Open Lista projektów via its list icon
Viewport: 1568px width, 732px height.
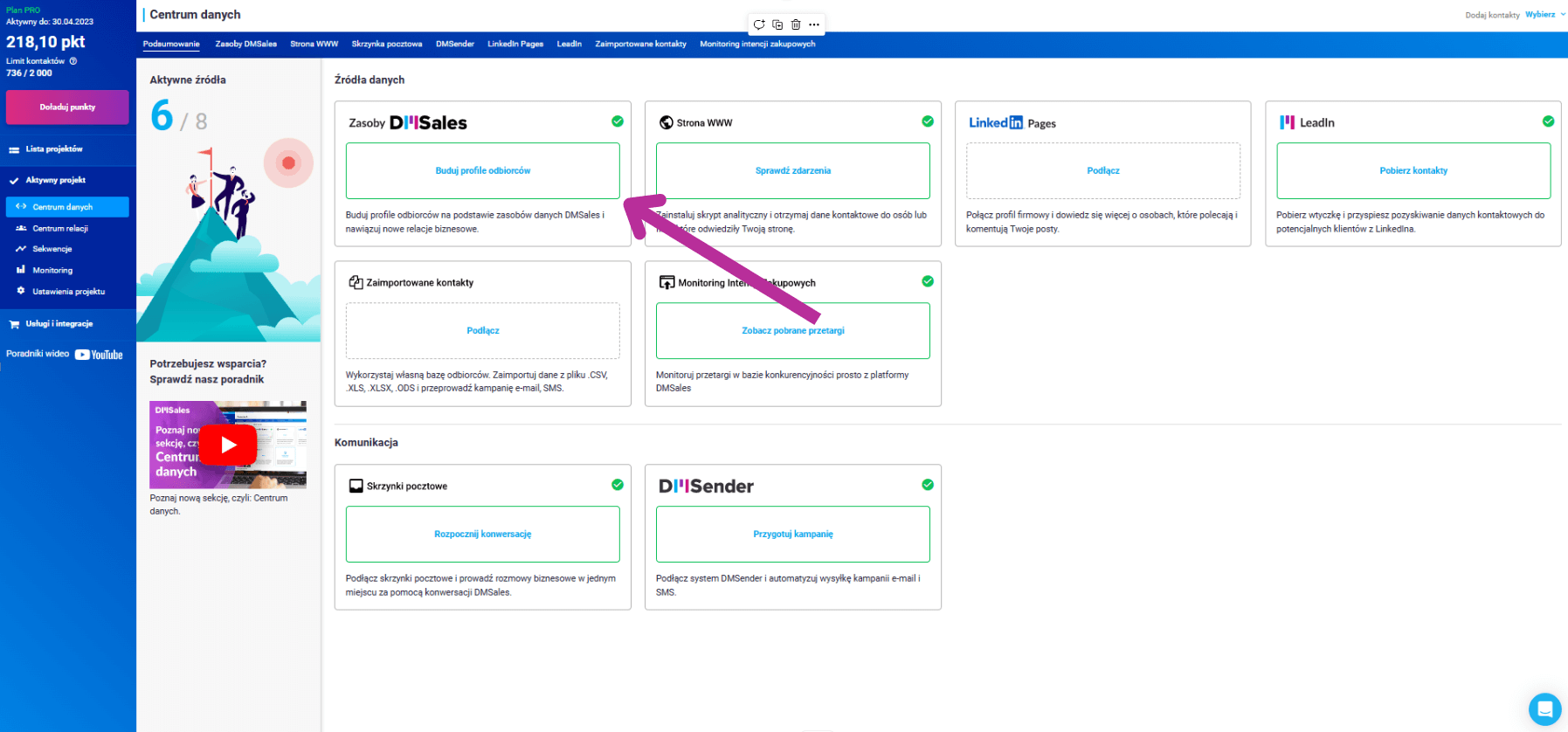coord(14,149)
